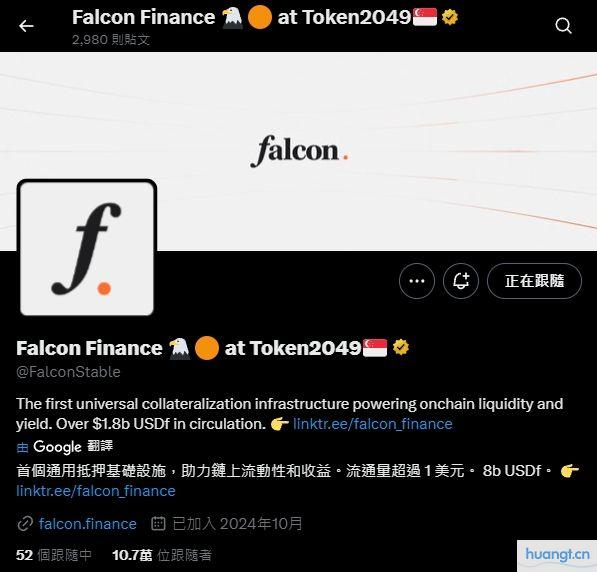Click the Google 翻譯 translation label
Screen dimensions: 597x572
[65, 447]
